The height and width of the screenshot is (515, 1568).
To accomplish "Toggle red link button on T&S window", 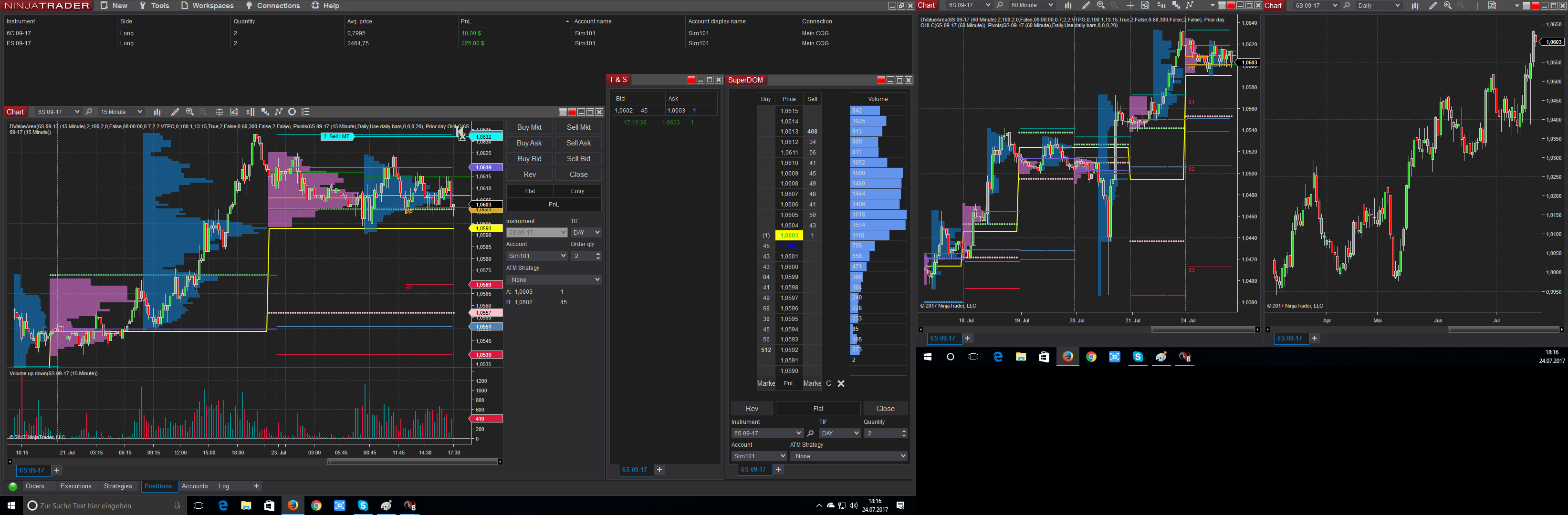I will [691, 80].
